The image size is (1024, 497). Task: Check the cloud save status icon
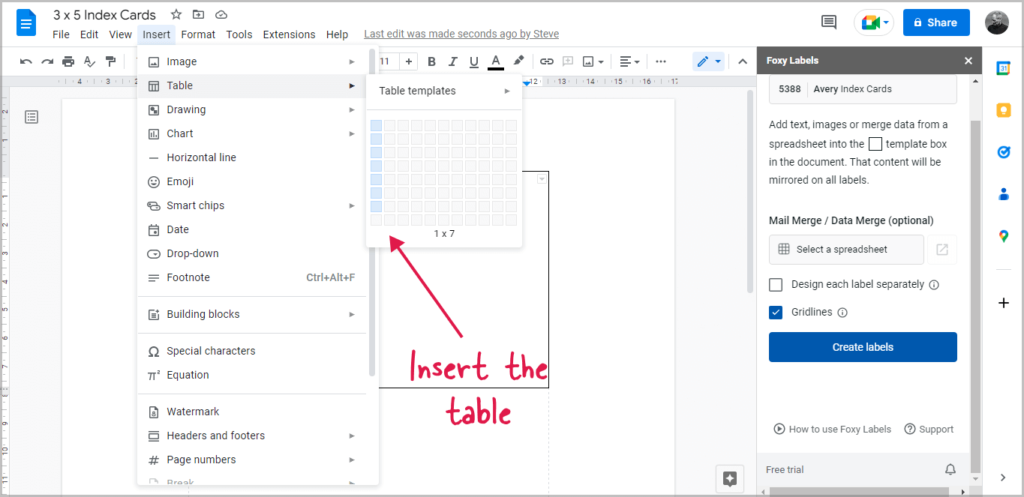[x=221, y=14]
